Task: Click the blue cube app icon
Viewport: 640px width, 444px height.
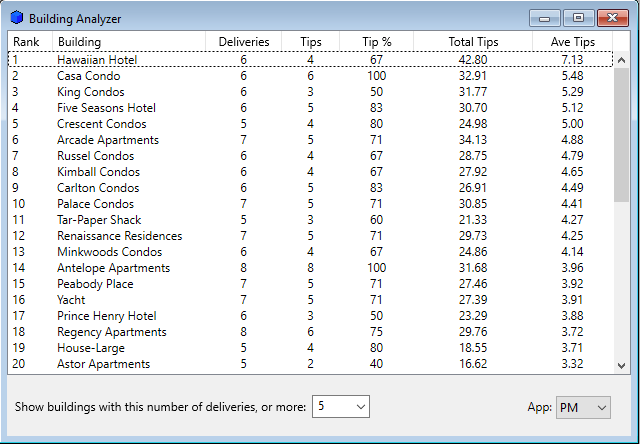Action: (x=17, y=18)
